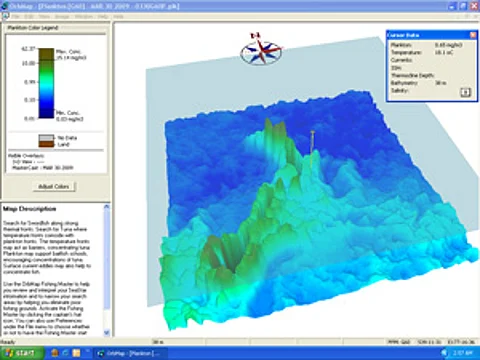This screenshot has height=360, width=480.
Task: Click the Adjust Colors button
Action: pyautogui.click(x=54, y=186)
